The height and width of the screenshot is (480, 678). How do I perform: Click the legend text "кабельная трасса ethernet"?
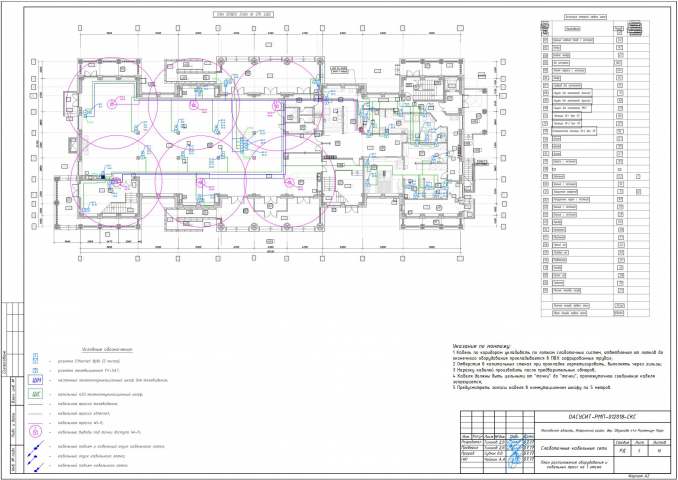pos(84,413)
